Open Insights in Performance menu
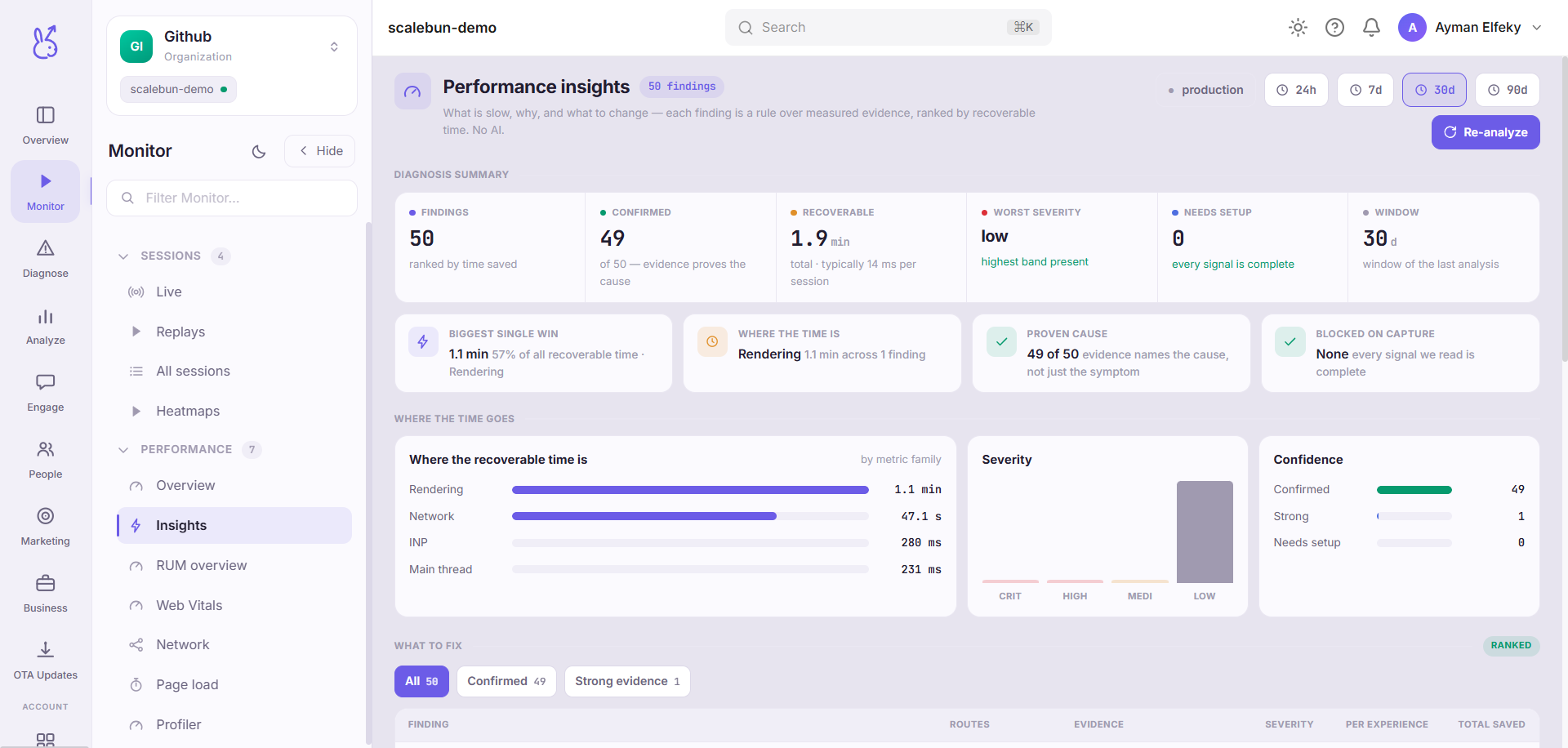This screenshot has width=1568, height=748. [x=234, y=525]
